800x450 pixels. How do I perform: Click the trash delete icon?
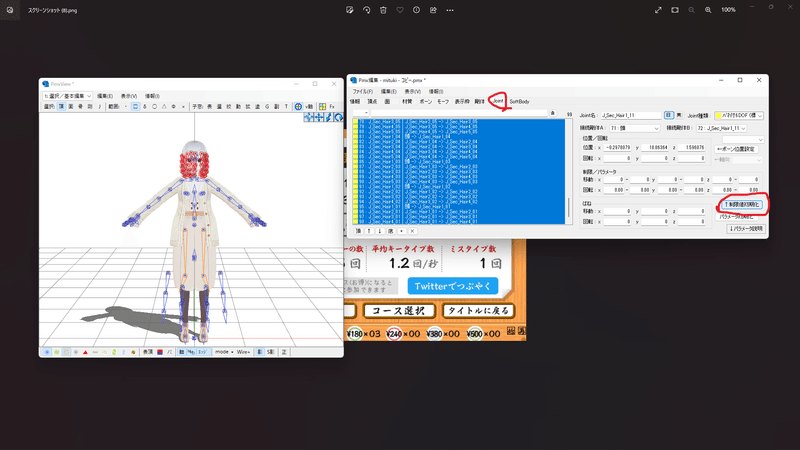[x=383, y=10]
